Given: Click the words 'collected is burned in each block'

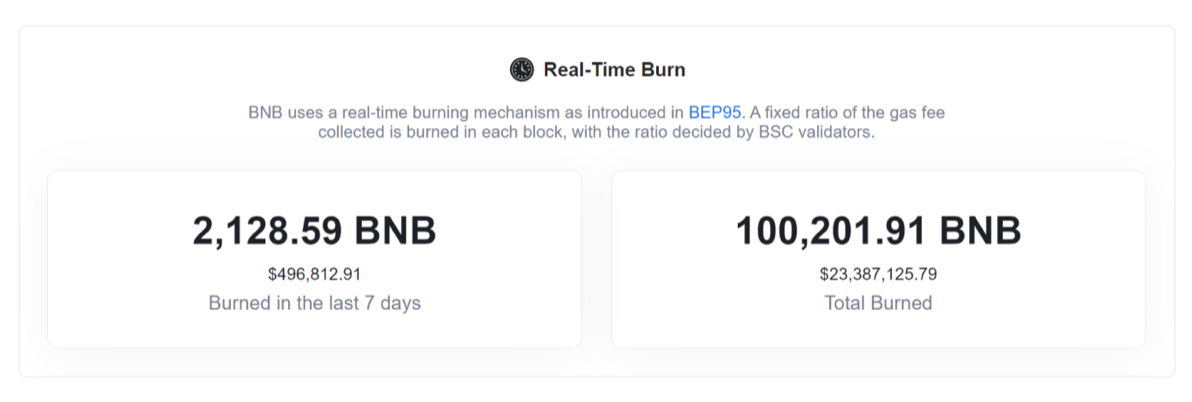Looking at the screenshot, I should (x=442, y=132).
